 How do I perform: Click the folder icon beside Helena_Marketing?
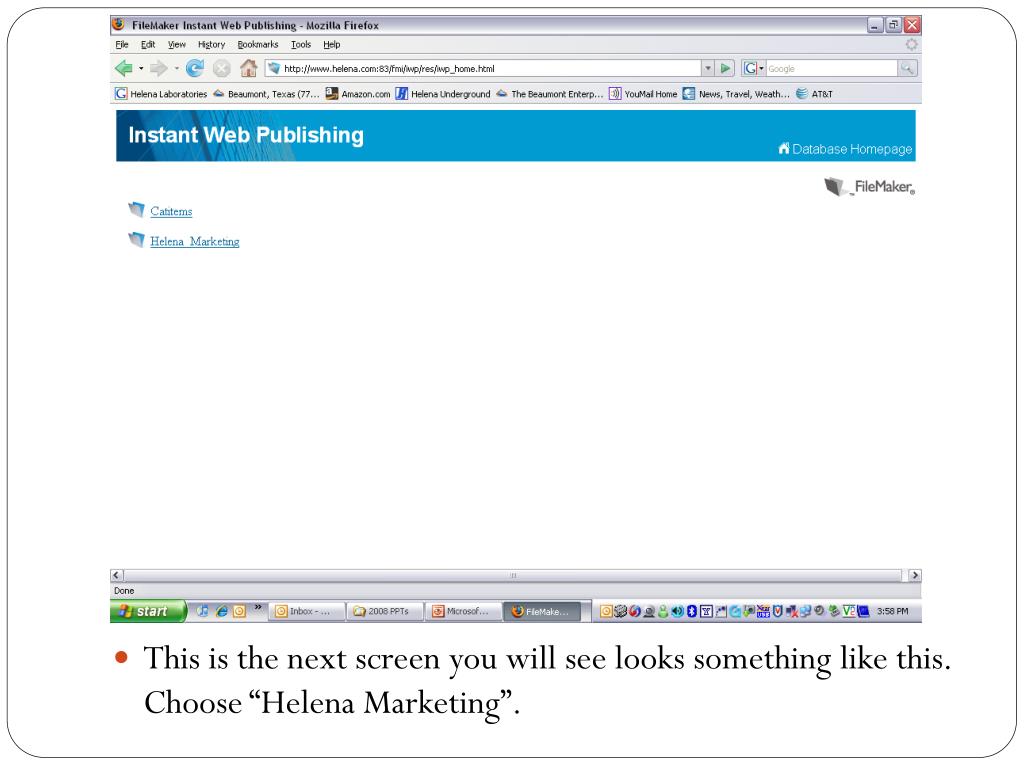pos(136,240)
